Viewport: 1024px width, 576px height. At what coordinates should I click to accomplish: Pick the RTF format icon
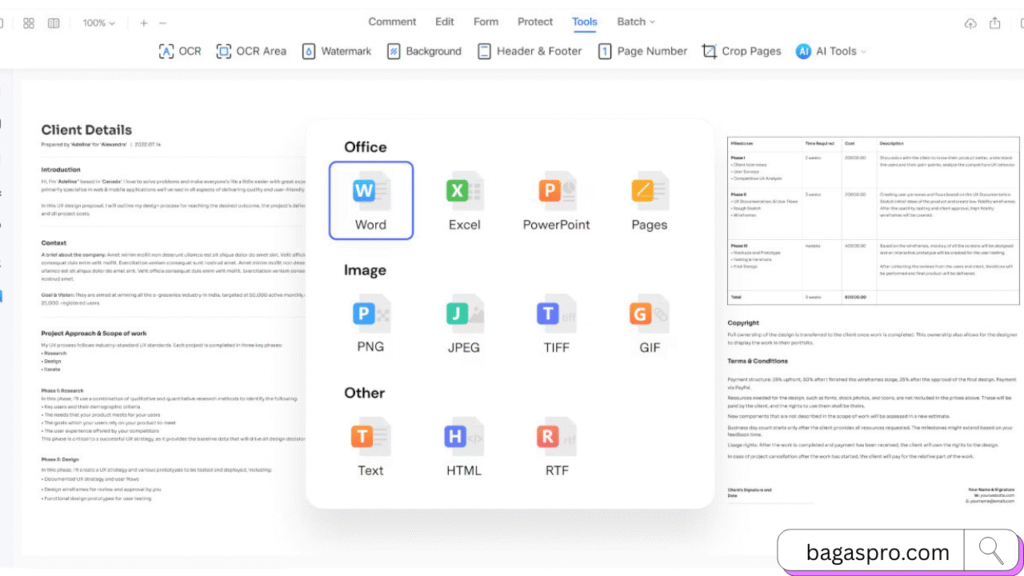[x=556, y=445]
